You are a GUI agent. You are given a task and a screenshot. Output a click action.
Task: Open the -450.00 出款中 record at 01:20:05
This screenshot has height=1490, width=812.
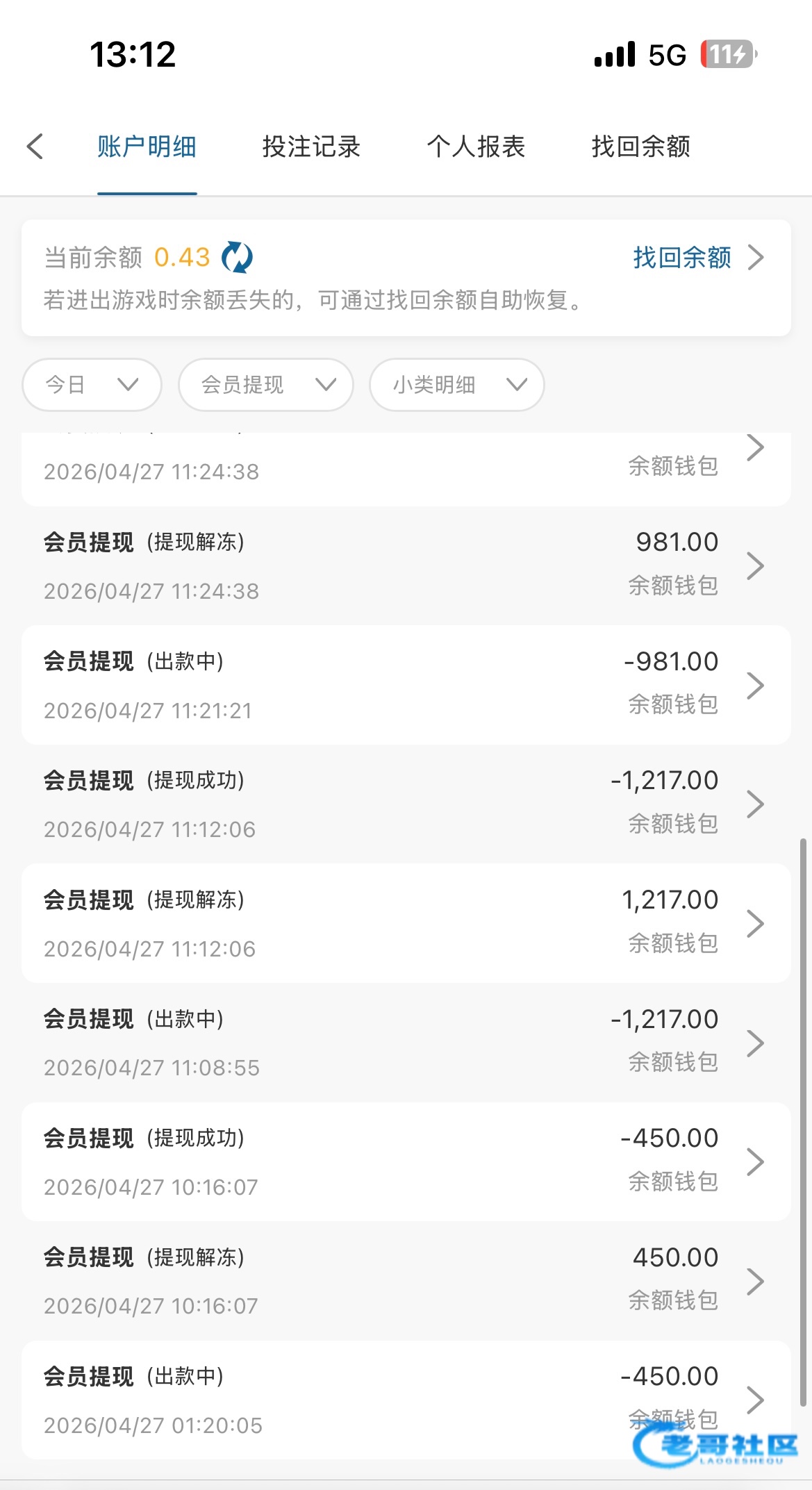click(x=406, y=1400)
